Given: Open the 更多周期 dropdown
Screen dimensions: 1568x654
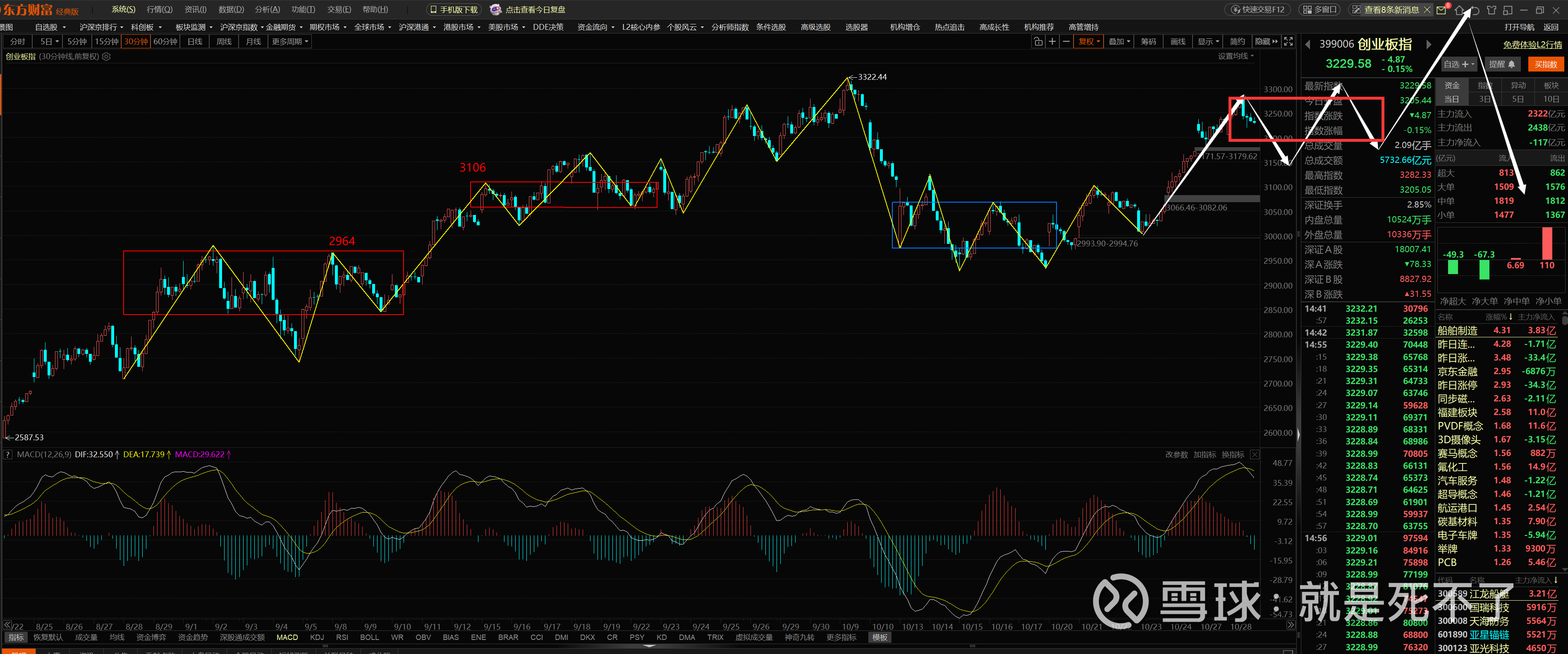Looking at the screenshot, I should (290, 41).
